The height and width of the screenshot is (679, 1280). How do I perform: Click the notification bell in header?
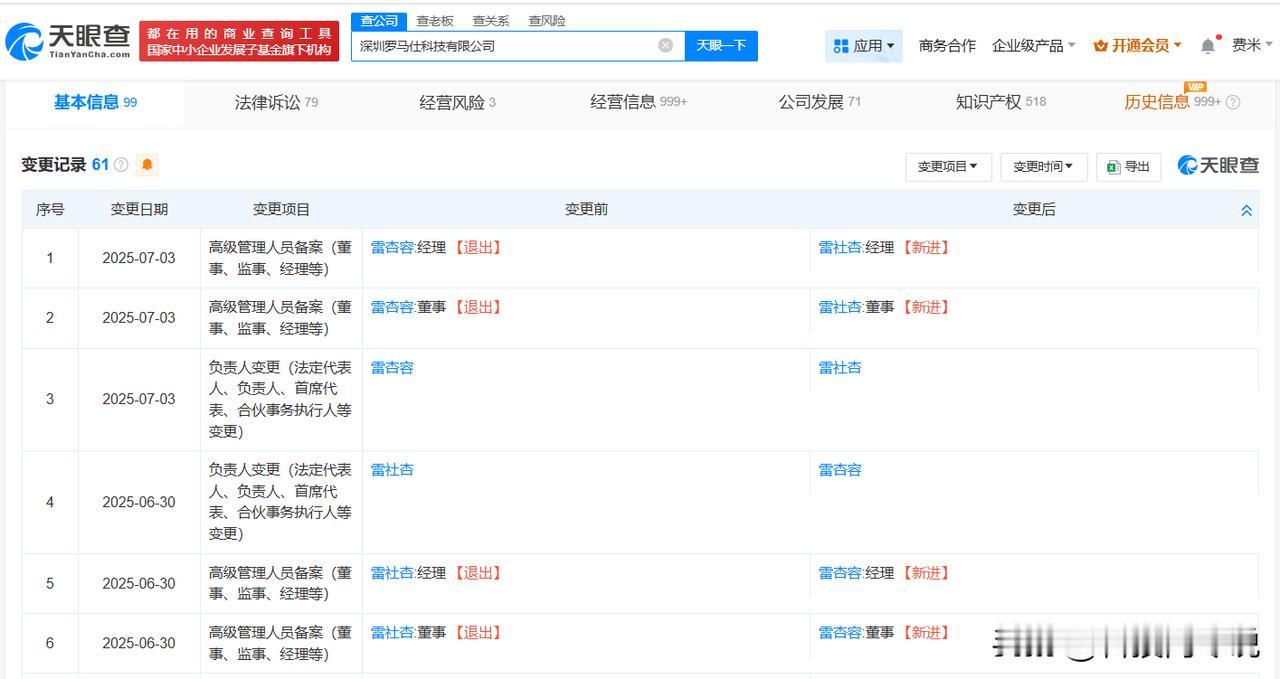1208,45
